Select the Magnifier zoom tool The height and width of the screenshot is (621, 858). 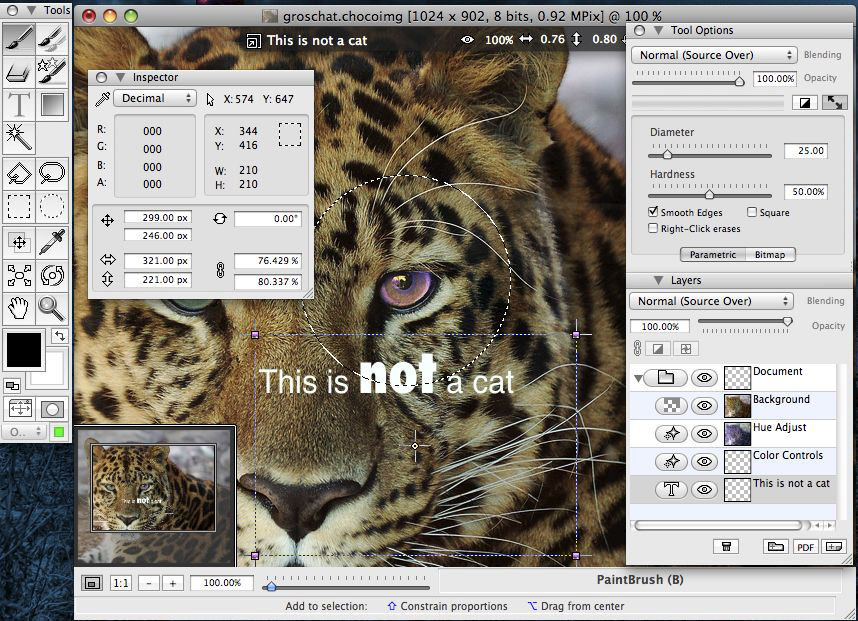pos(52,308)
